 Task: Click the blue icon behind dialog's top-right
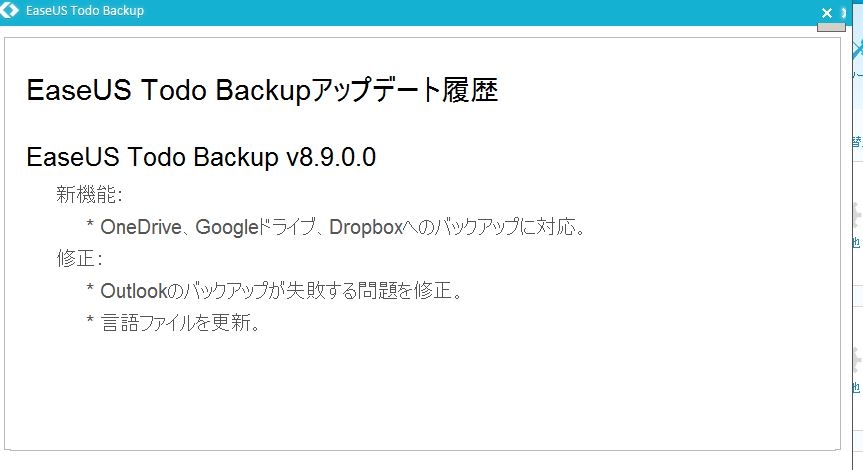coord(855,52)
